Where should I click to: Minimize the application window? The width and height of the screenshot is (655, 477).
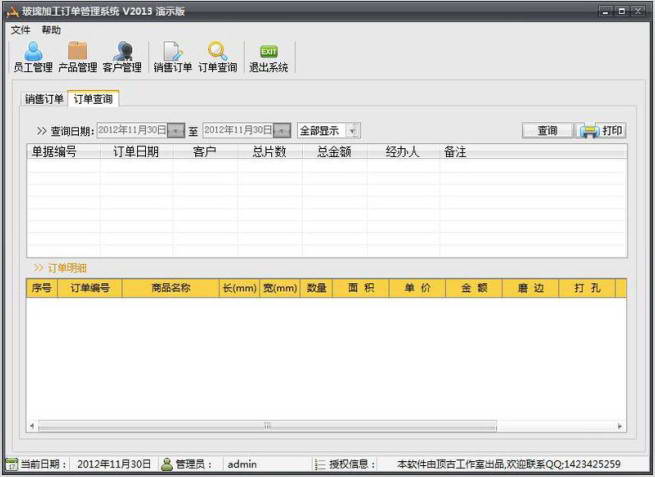coord(606,11)
